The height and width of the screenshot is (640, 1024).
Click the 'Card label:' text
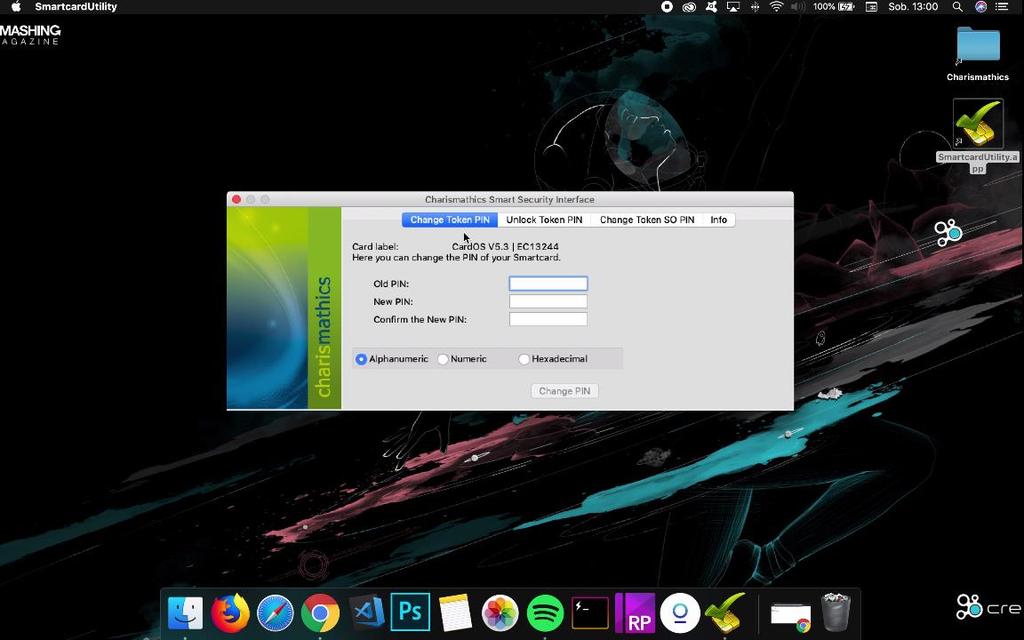coord(375,247)
